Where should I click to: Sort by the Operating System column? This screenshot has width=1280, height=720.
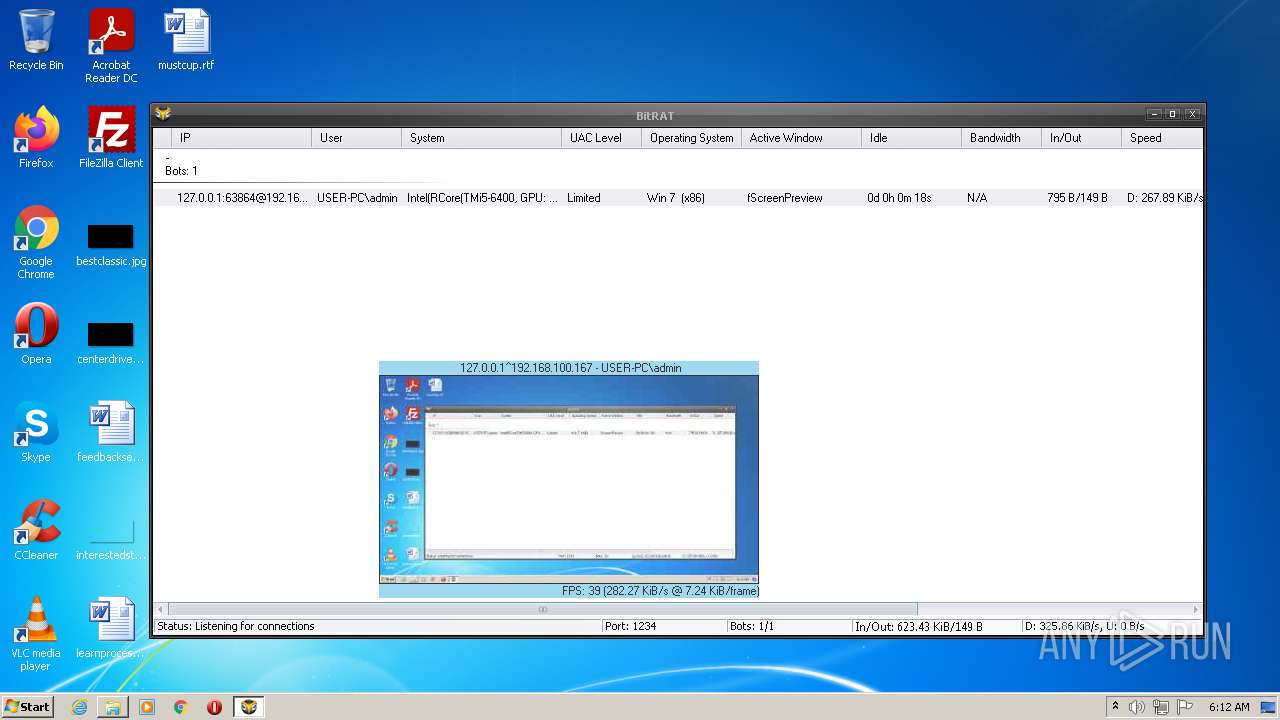(691, 138)
